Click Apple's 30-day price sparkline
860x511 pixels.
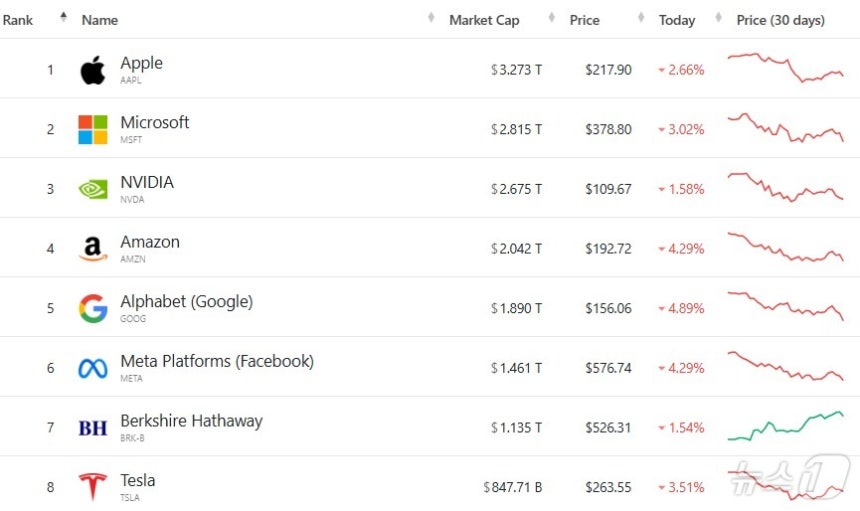pos(785,67)
